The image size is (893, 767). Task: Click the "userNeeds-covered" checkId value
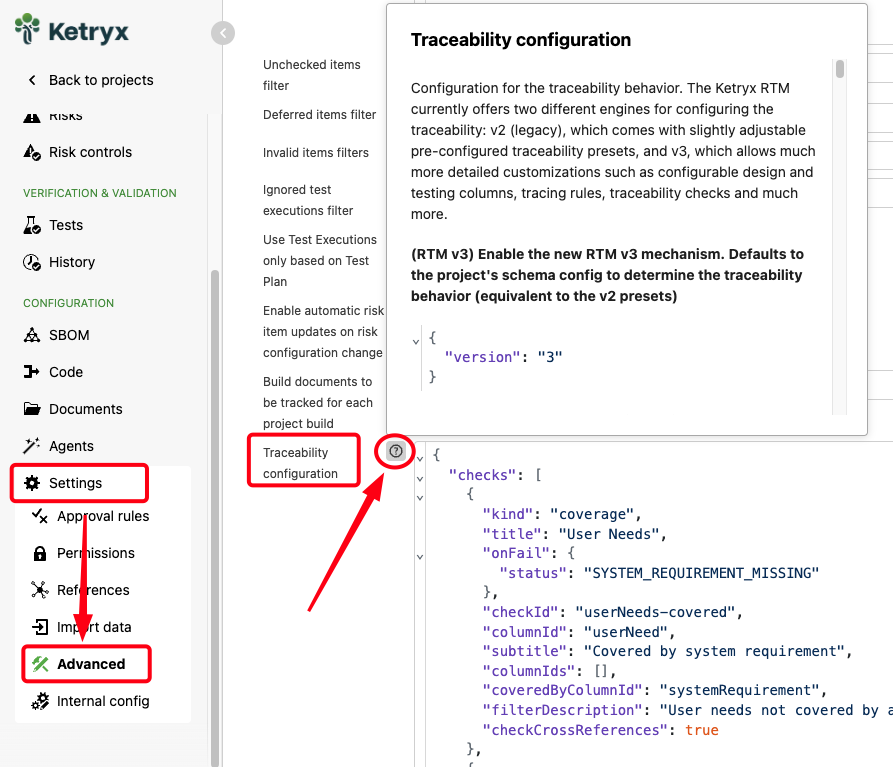(x=655, y=612)
